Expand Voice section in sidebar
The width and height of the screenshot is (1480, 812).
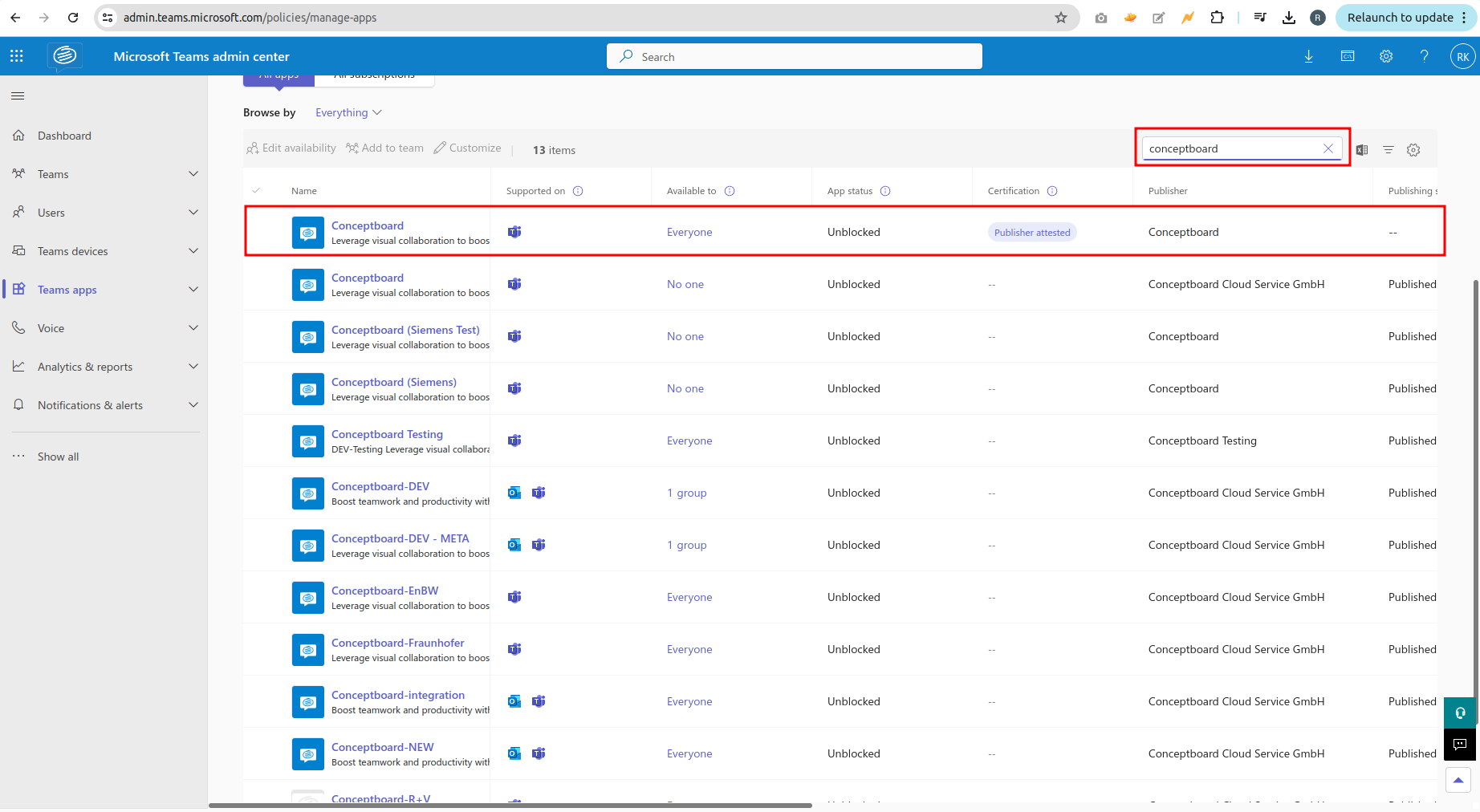pos(193,328)
